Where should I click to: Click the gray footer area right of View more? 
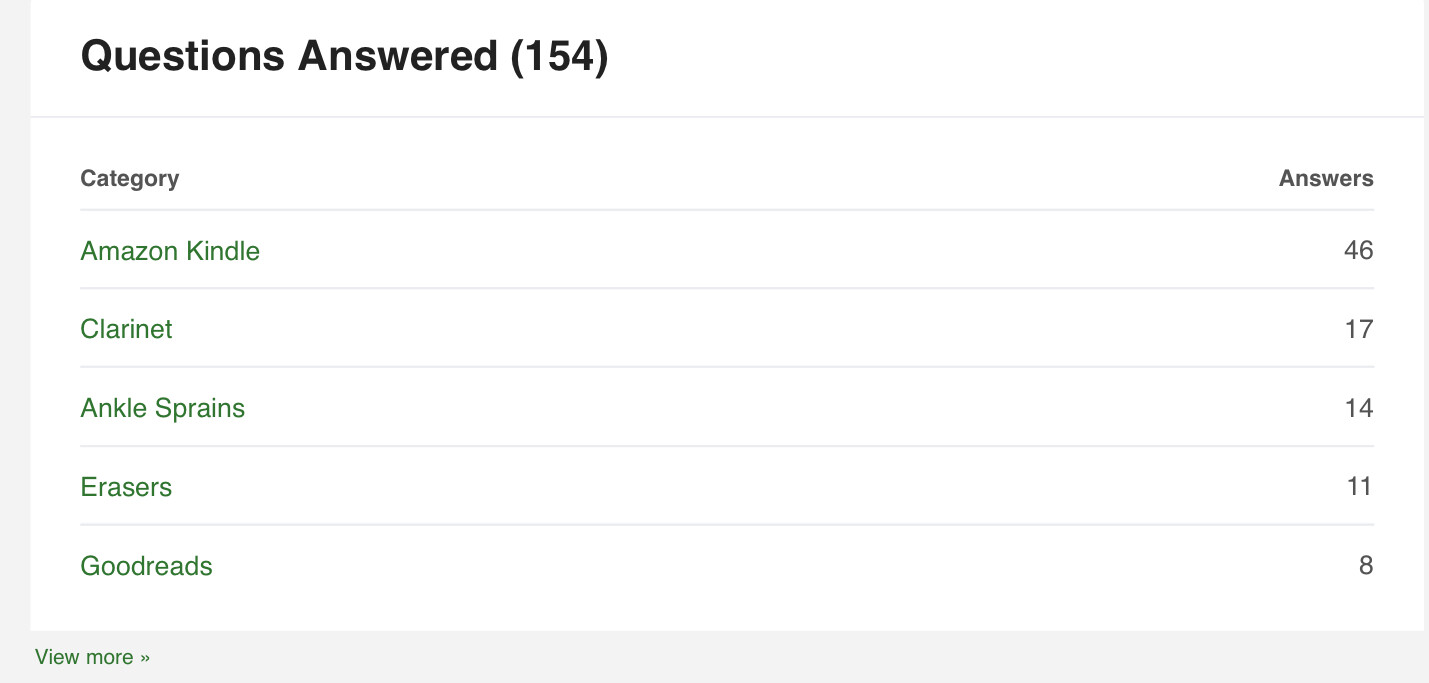pos(790,657)
